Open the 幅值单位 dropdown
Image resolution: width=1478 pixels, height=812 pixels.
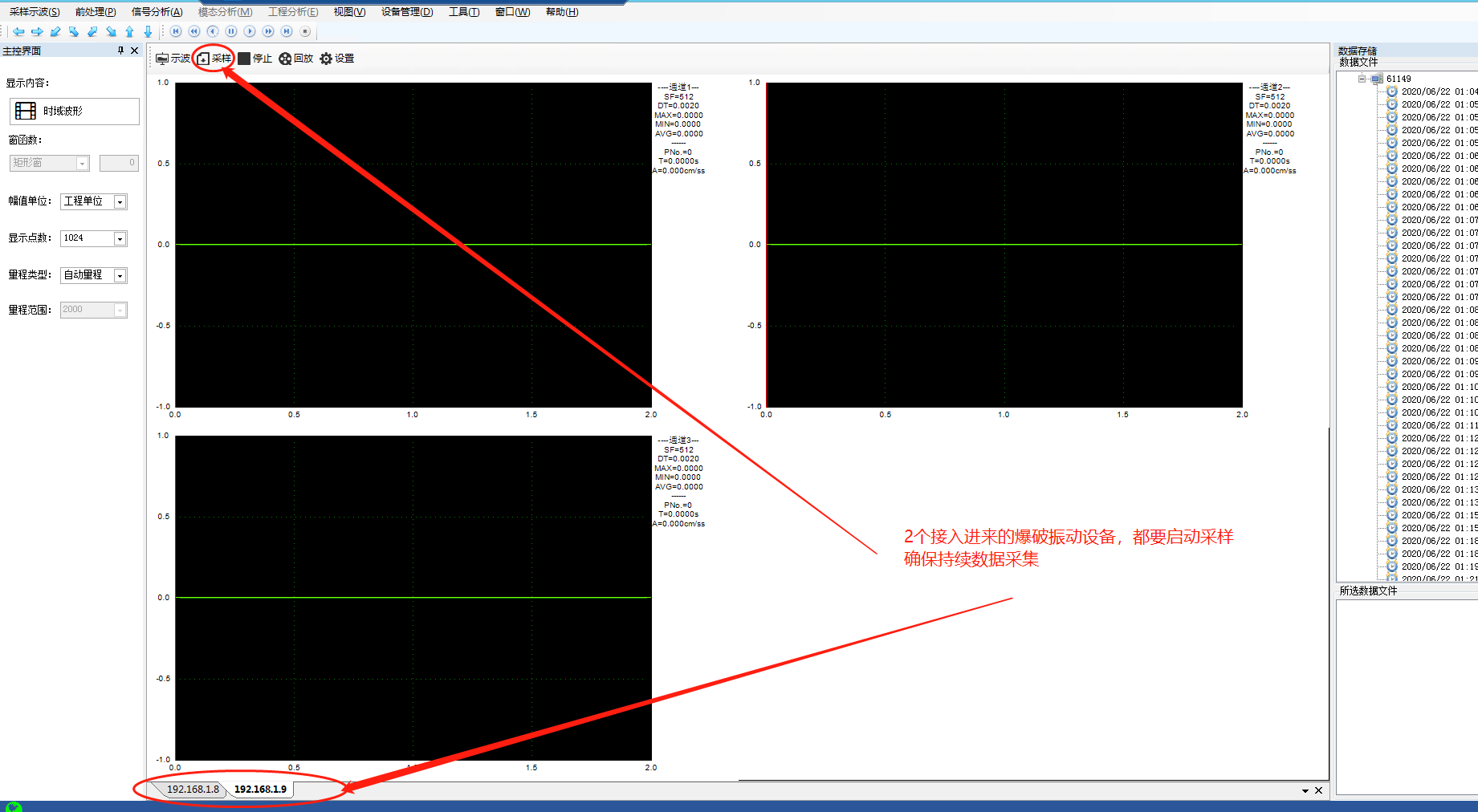pos(120,202)
